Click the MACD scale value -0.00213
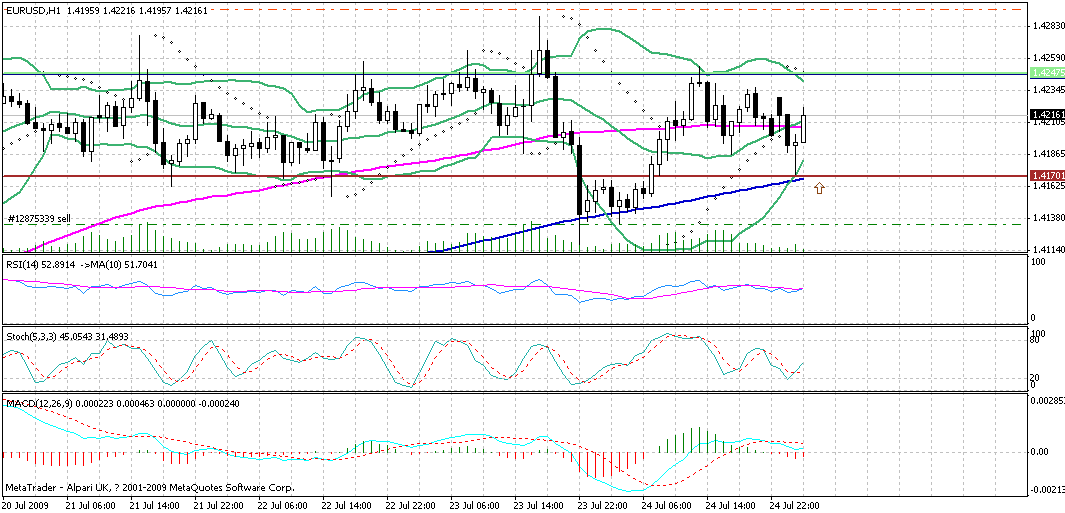 (1047, 489)
